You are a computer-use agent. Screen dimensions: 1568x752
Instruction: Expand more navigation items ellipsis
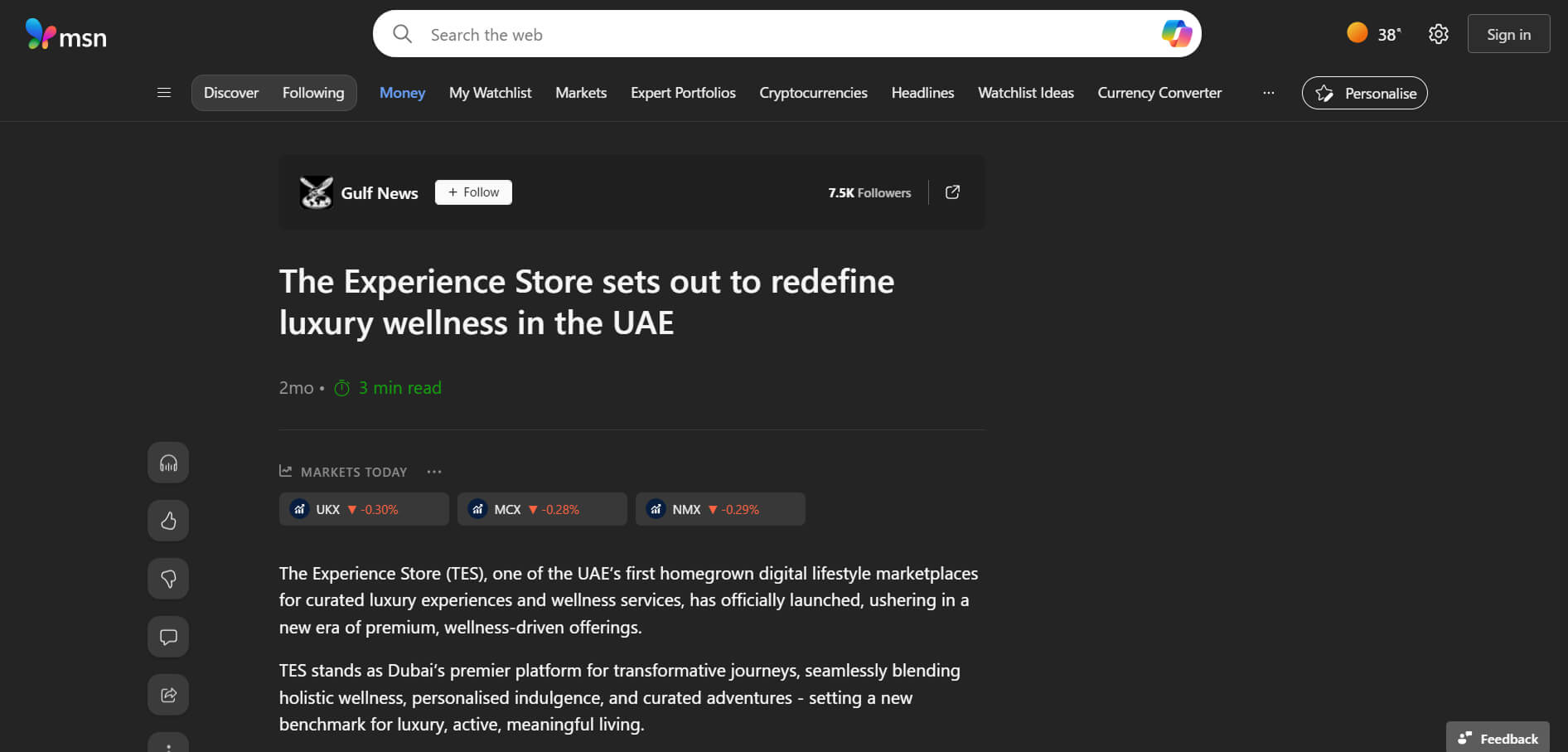click(x=1268, y=93)
